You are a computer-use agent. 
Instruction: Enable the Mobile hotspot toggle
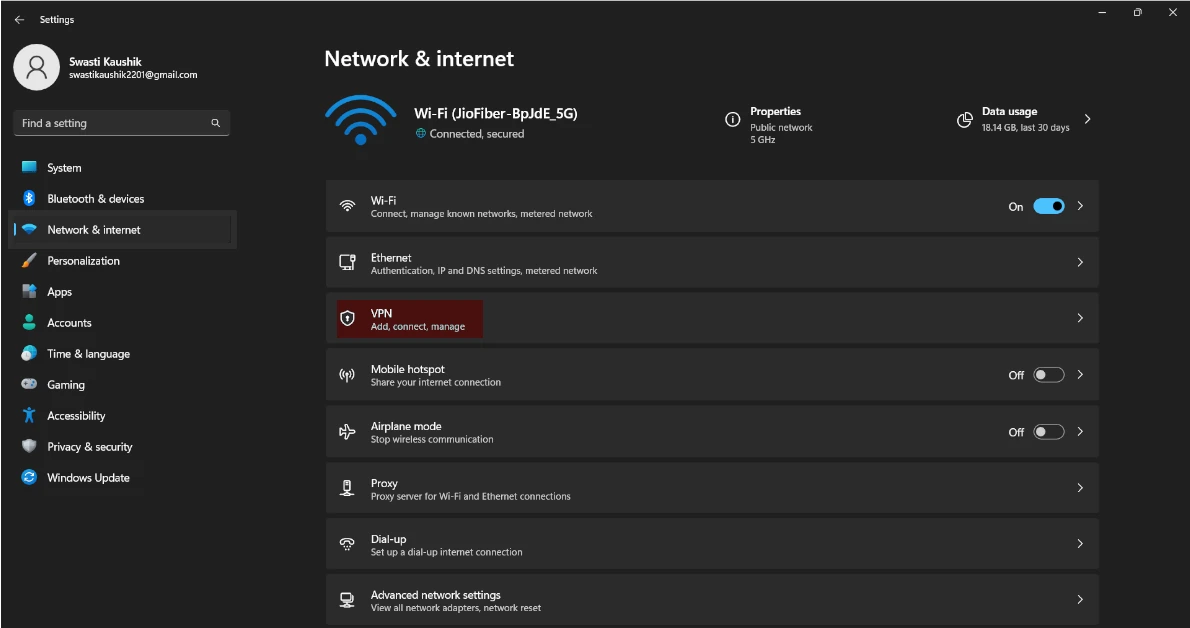(1048, 375)
